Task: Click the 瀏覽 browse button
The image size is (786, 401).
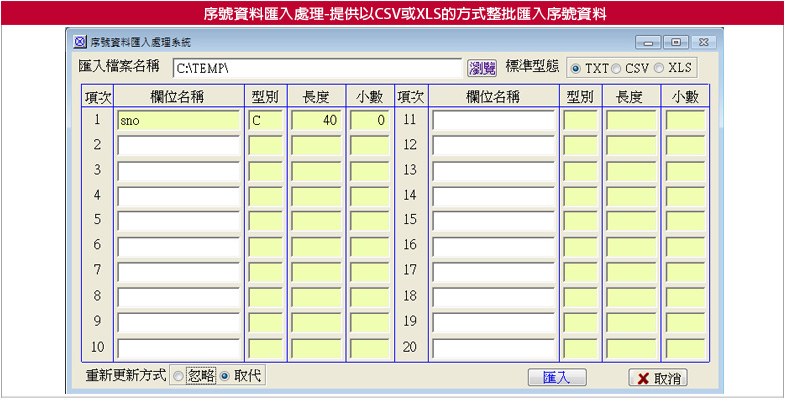Action: click(481, 68)
